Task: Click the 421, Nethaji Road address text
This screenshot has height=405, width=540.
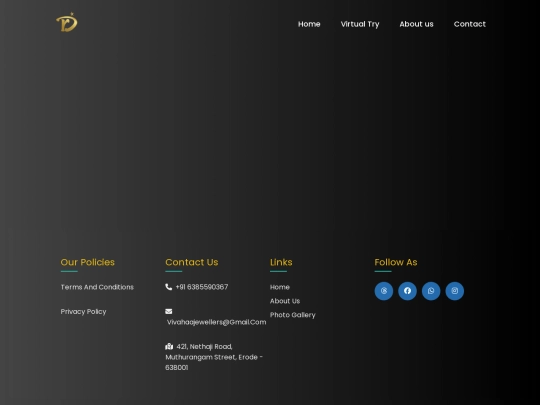Action: (x=214, y=357)
